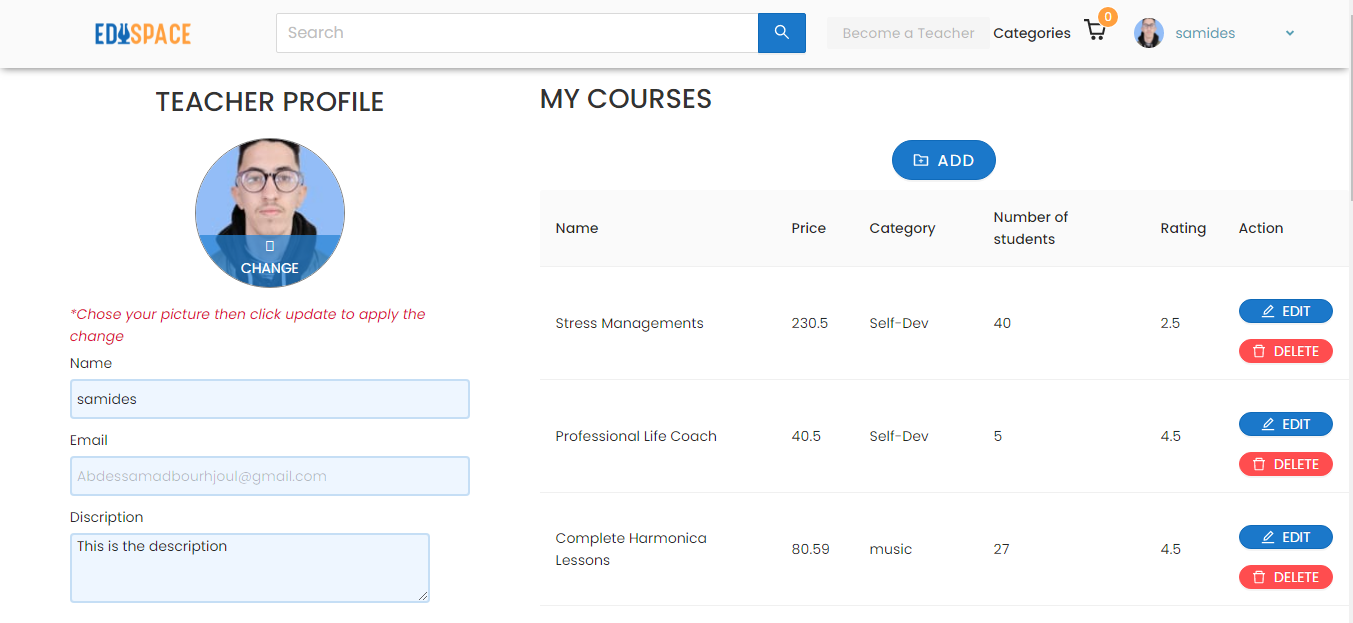Click the folder-plus icon on Add button
This screenshot has width=1353, height=623.
[921, 160]
